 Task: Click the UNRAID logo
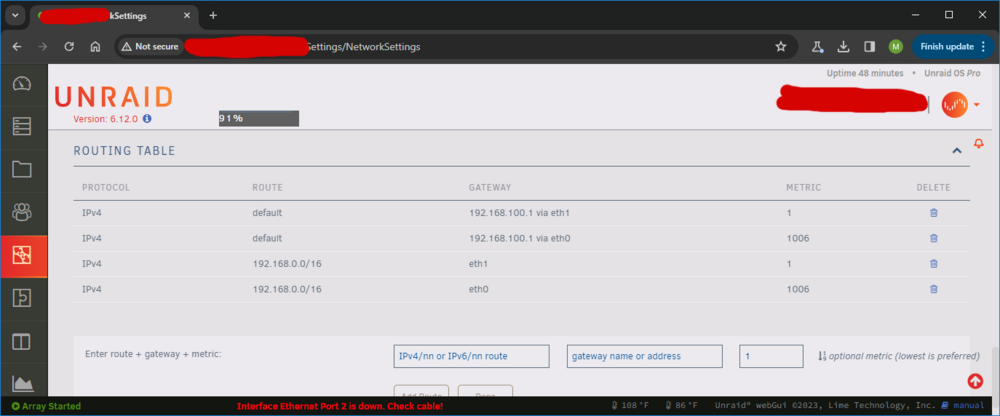[x=114, y=98]
